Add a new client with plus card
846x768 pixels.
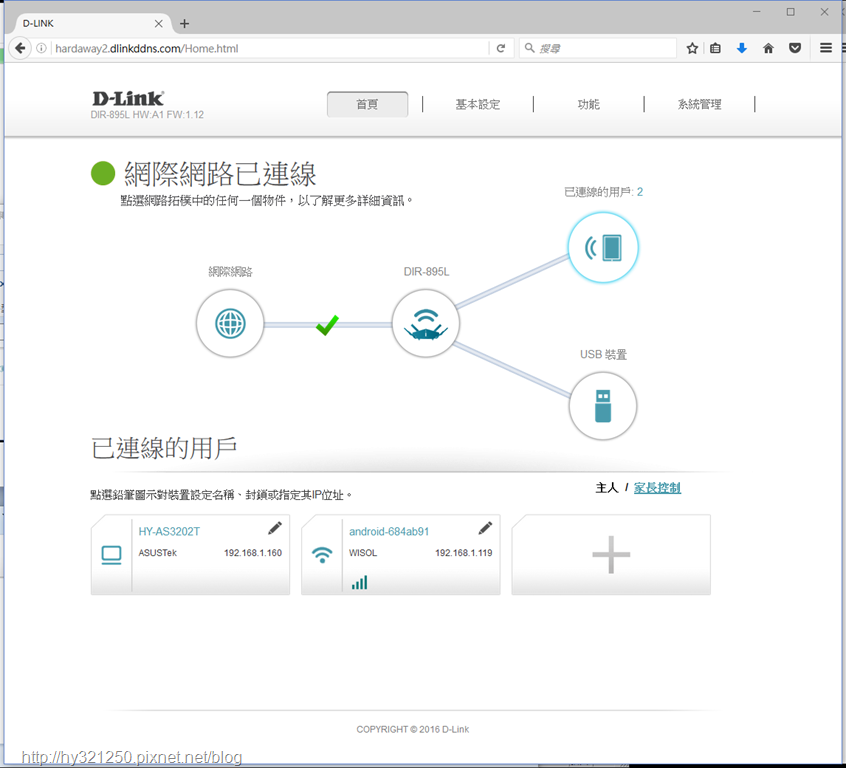coord(611,555)
